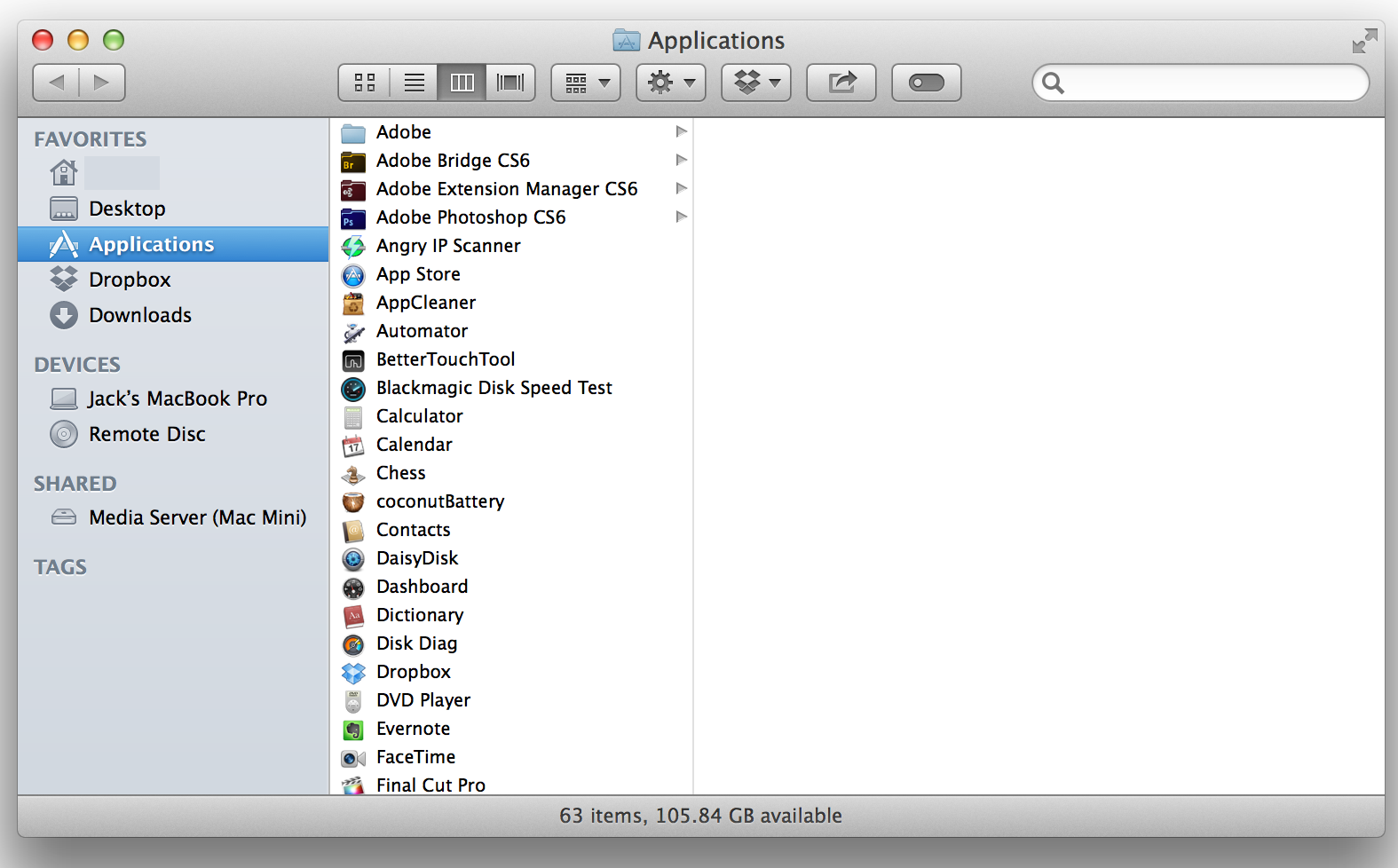Expand the Adobe folder arrow
Screen dimensions: 1398x868
pyautogui.click(x=682, y=131)
